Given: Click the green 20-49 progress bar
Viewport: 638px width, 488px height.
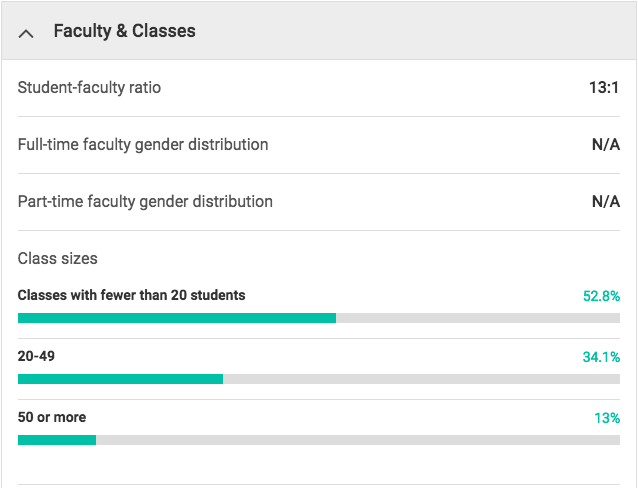Looking at the screenshot, I should [120, 379].
